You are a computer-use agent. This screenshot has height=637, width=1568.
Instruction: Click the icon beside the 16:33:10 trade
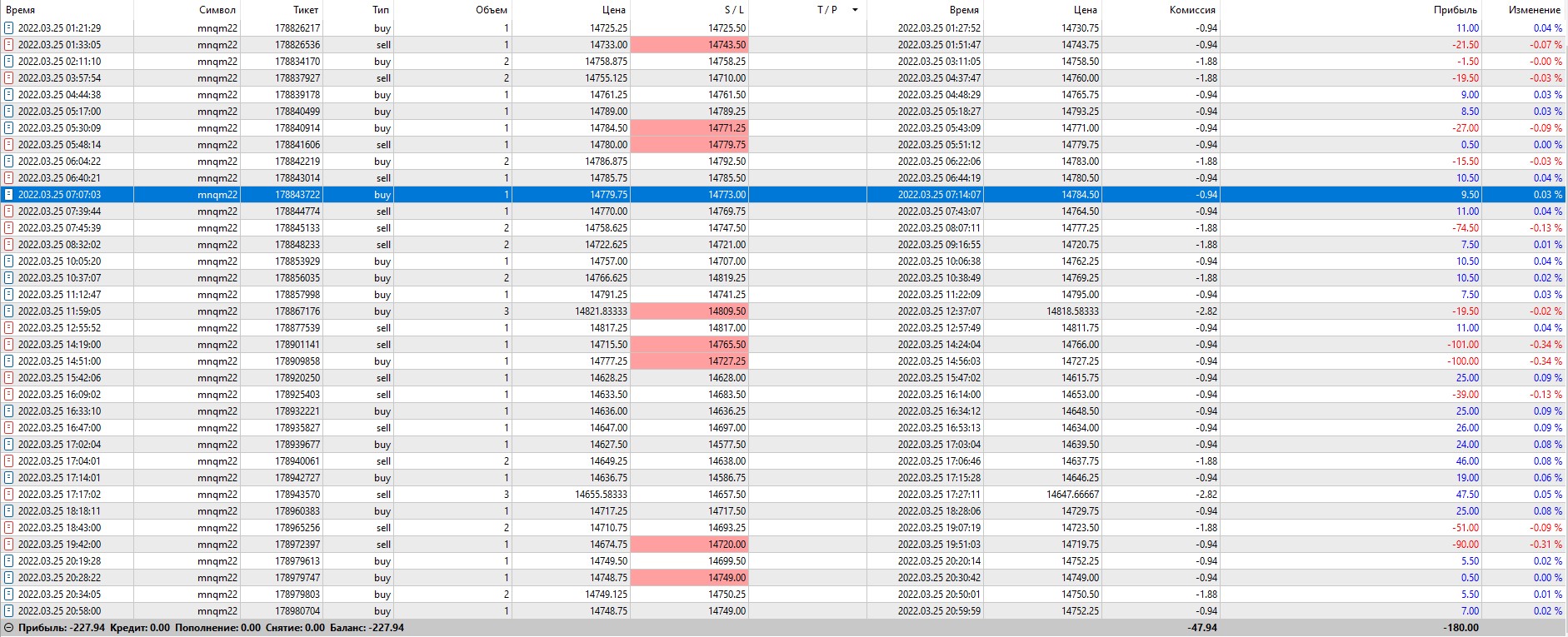tap(9, 411)
